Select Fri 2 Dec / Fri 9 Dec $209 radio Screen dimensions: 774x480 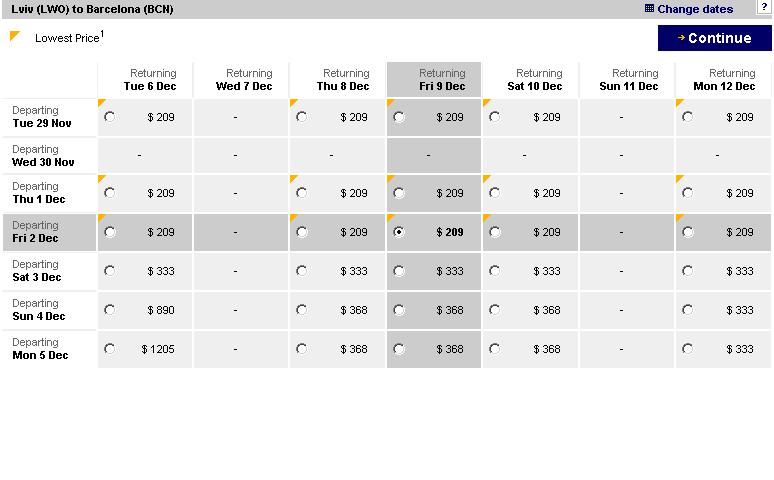[400, 232]
